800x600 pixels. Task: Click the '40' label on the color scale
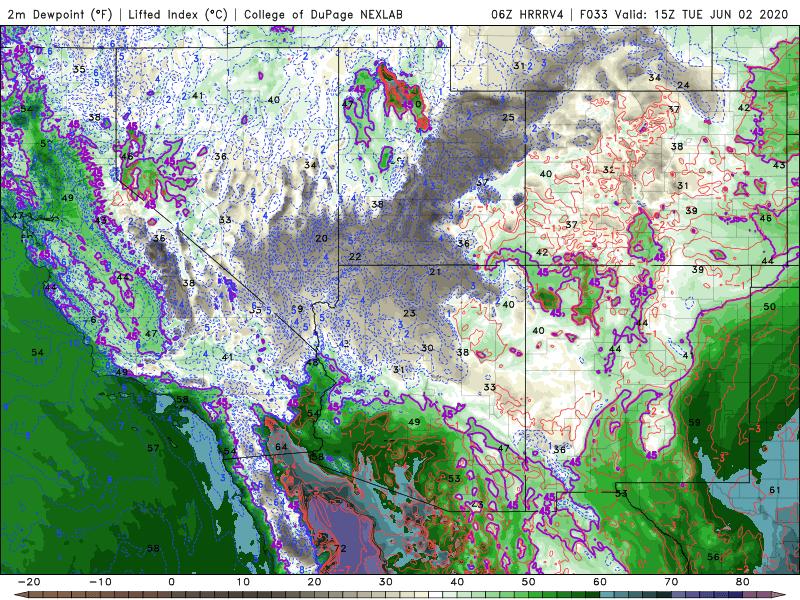coord(457,582)
